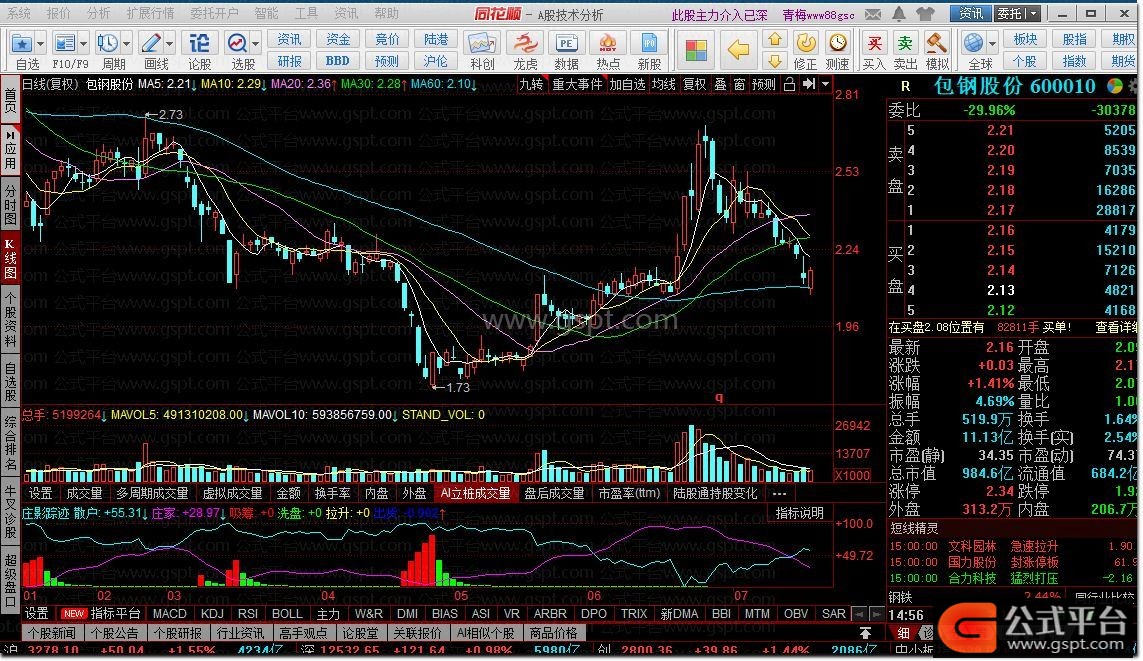1143x661 pixels.
Task: Click the four-color grid layout icon
Action: pos(696,50)
